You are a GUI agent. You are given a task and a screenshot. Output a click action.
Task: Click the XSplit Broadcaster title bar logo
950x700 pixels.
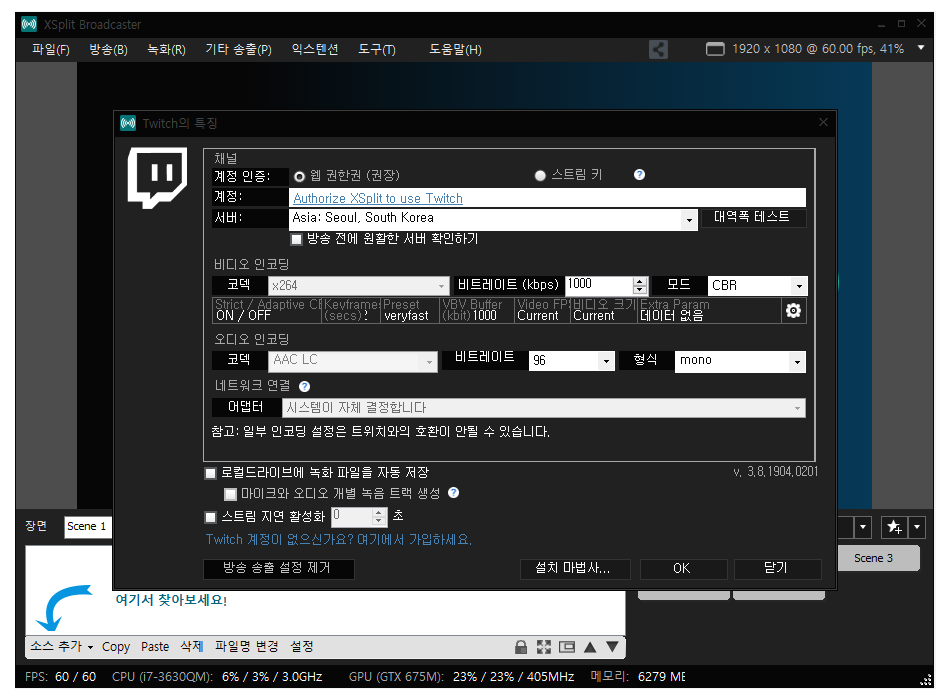point(29,24)
